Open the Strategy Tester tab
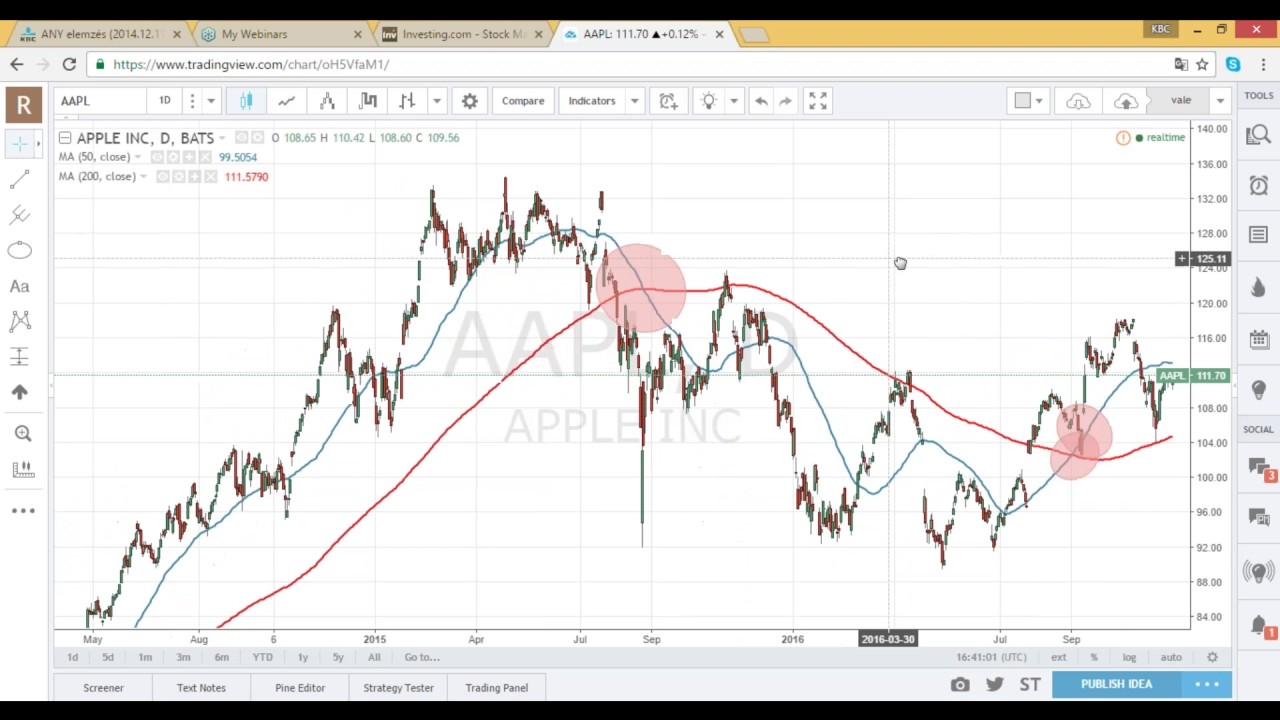The image size is (1280, 720). coord(398,688)
